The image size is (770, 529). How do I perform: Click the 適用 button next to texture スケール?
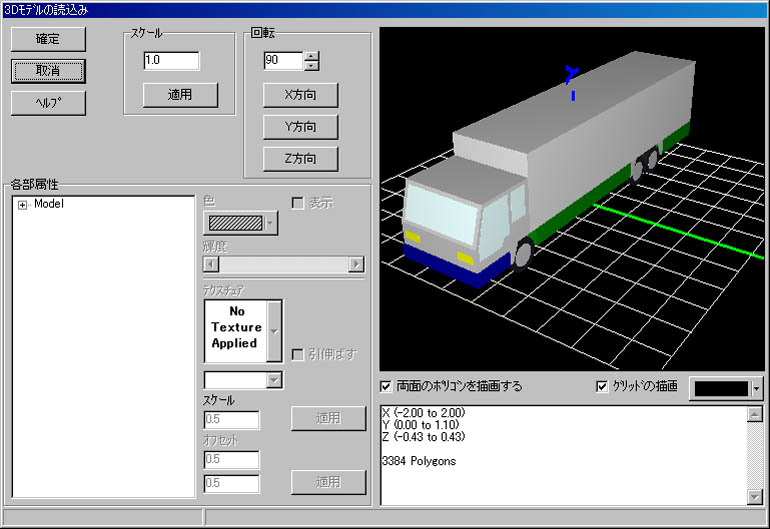(x=329, y=418)
